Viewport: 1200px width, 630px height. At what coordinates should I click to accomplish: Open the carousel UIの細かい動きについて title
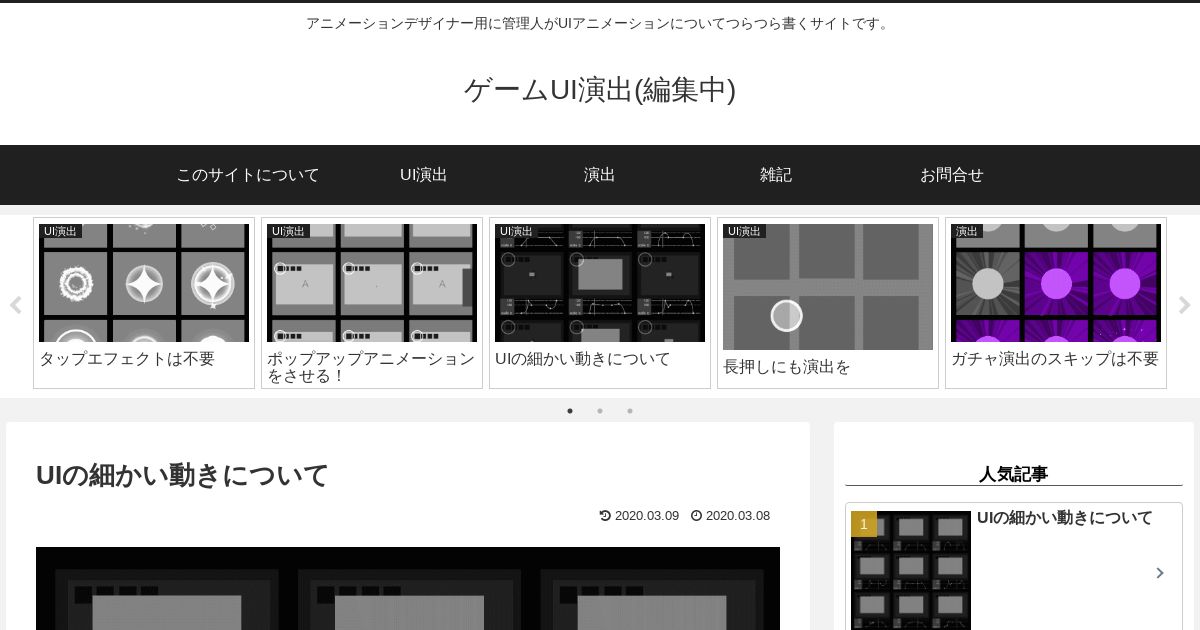coord(583,358)
